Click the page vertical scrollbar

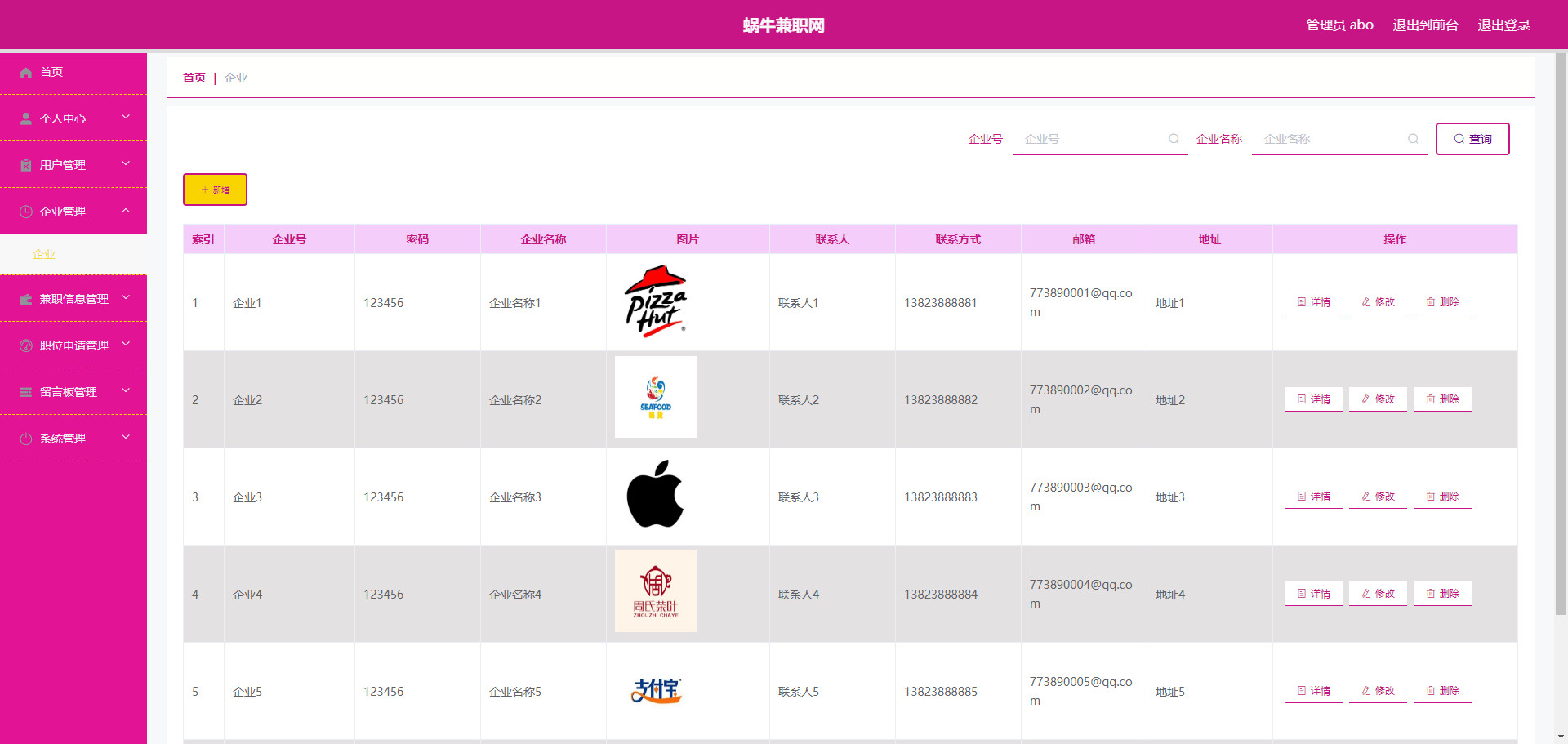coord(1561,335)
